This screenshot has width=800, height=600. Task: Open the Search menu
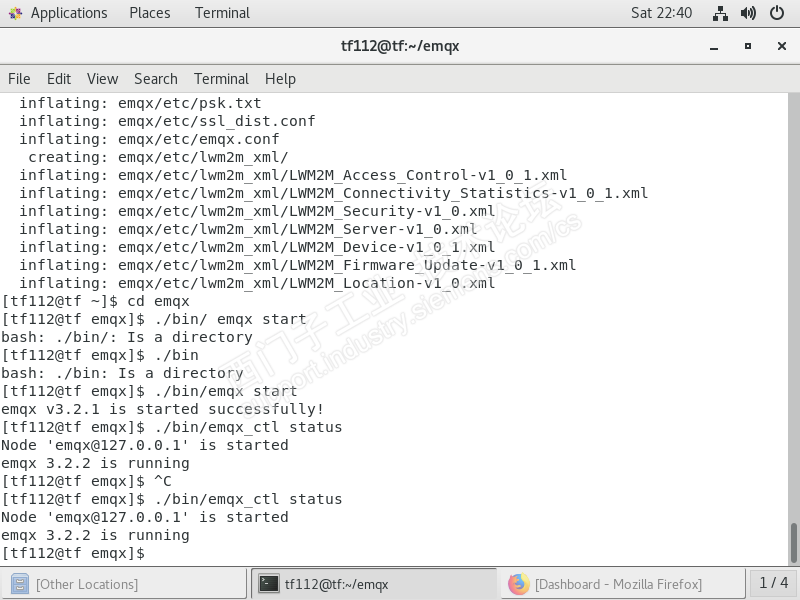point(156,79)
